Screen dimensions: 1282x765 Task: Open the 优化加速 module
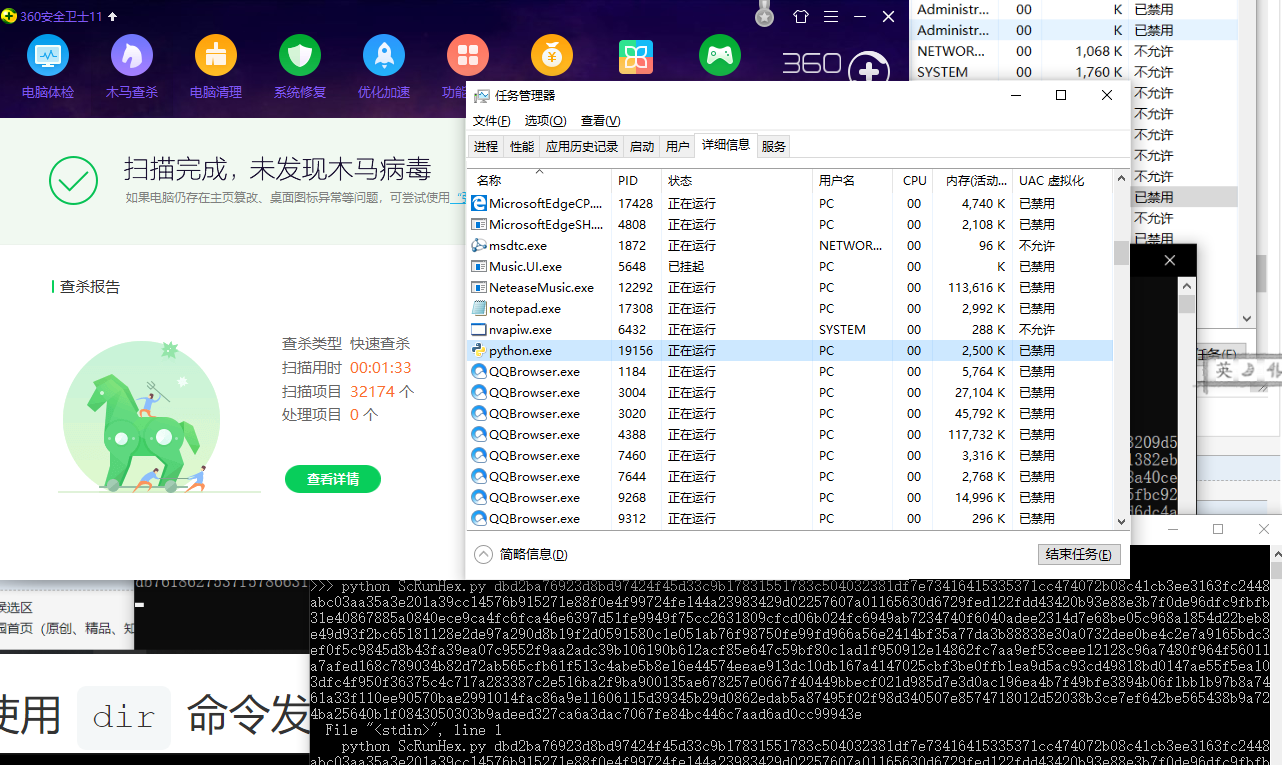point(384,67)
